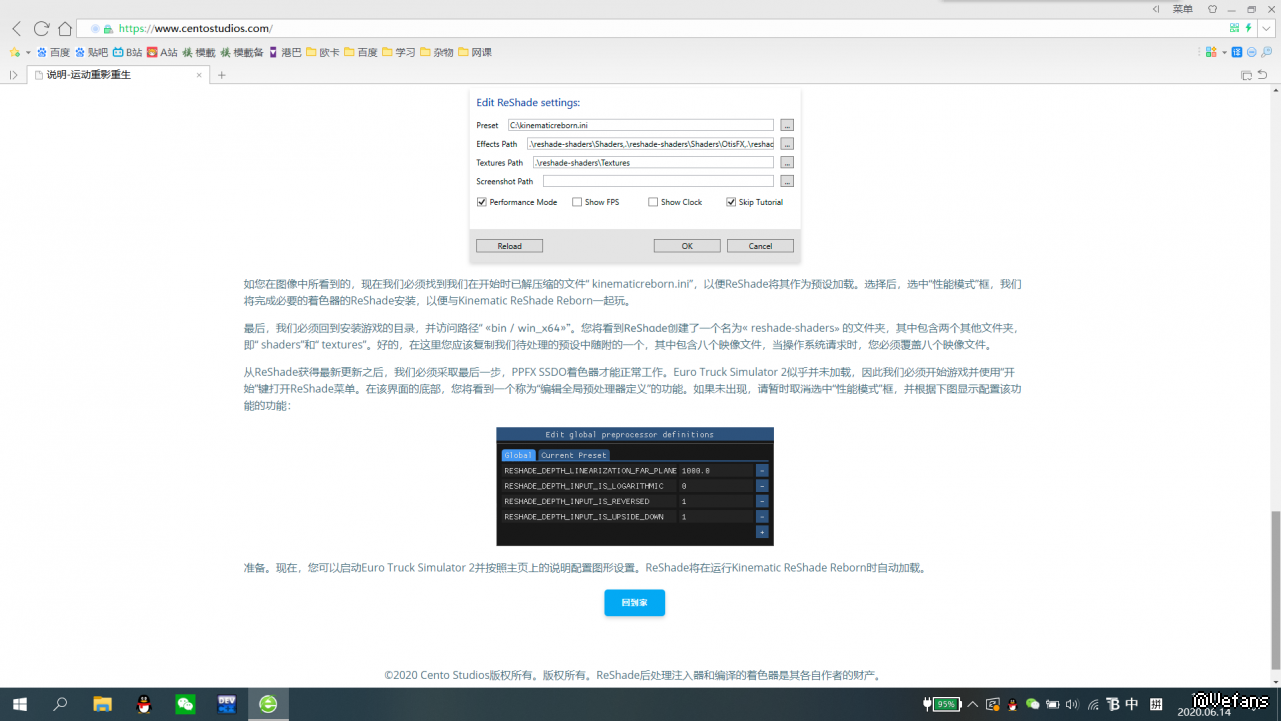Open the tab list icon beside undo arrow
Viewport: 1281px width, 721px height.
pyautogui.click(x=1246, y=75)
